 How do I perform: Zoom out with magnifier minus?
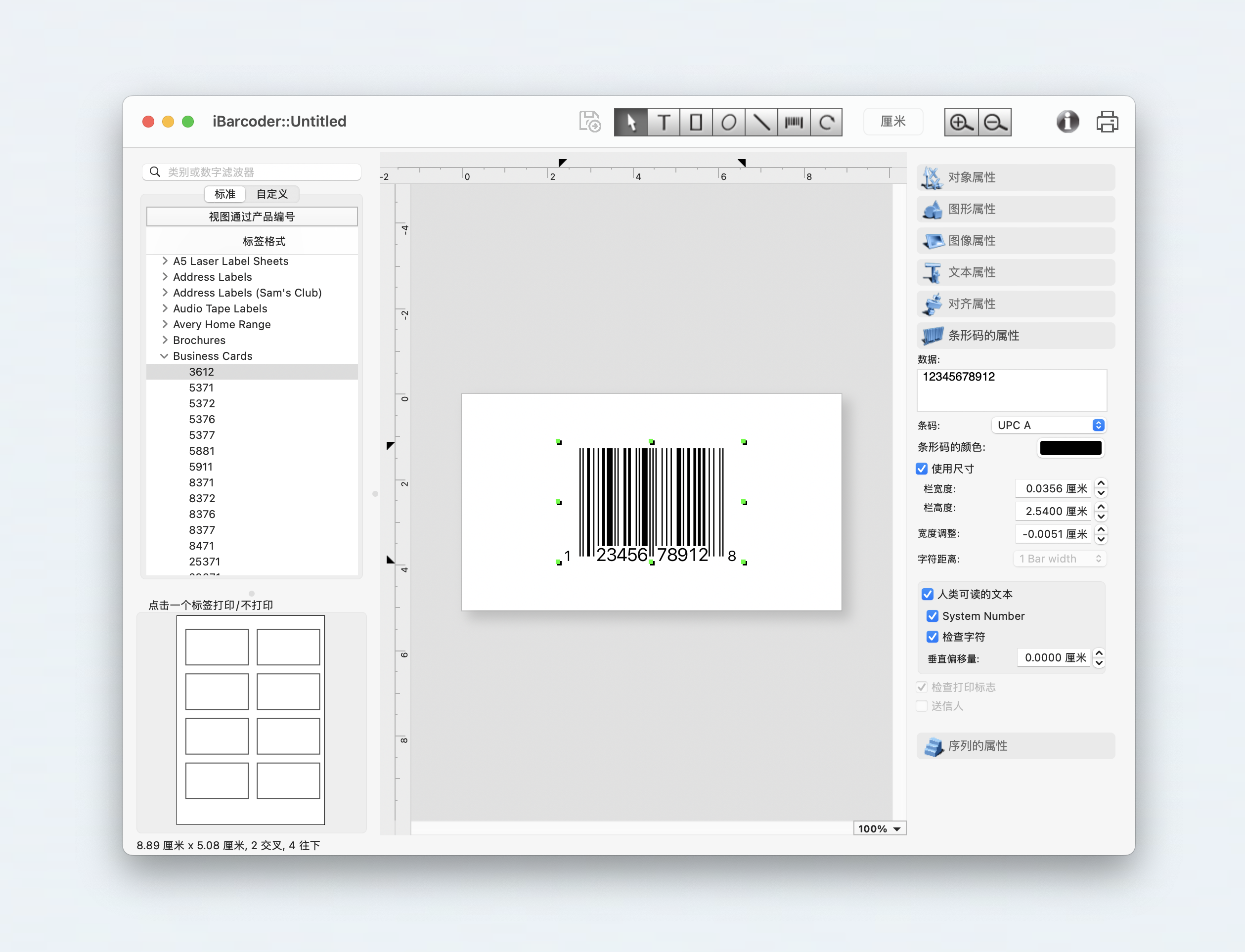click(x=995, y=122)
